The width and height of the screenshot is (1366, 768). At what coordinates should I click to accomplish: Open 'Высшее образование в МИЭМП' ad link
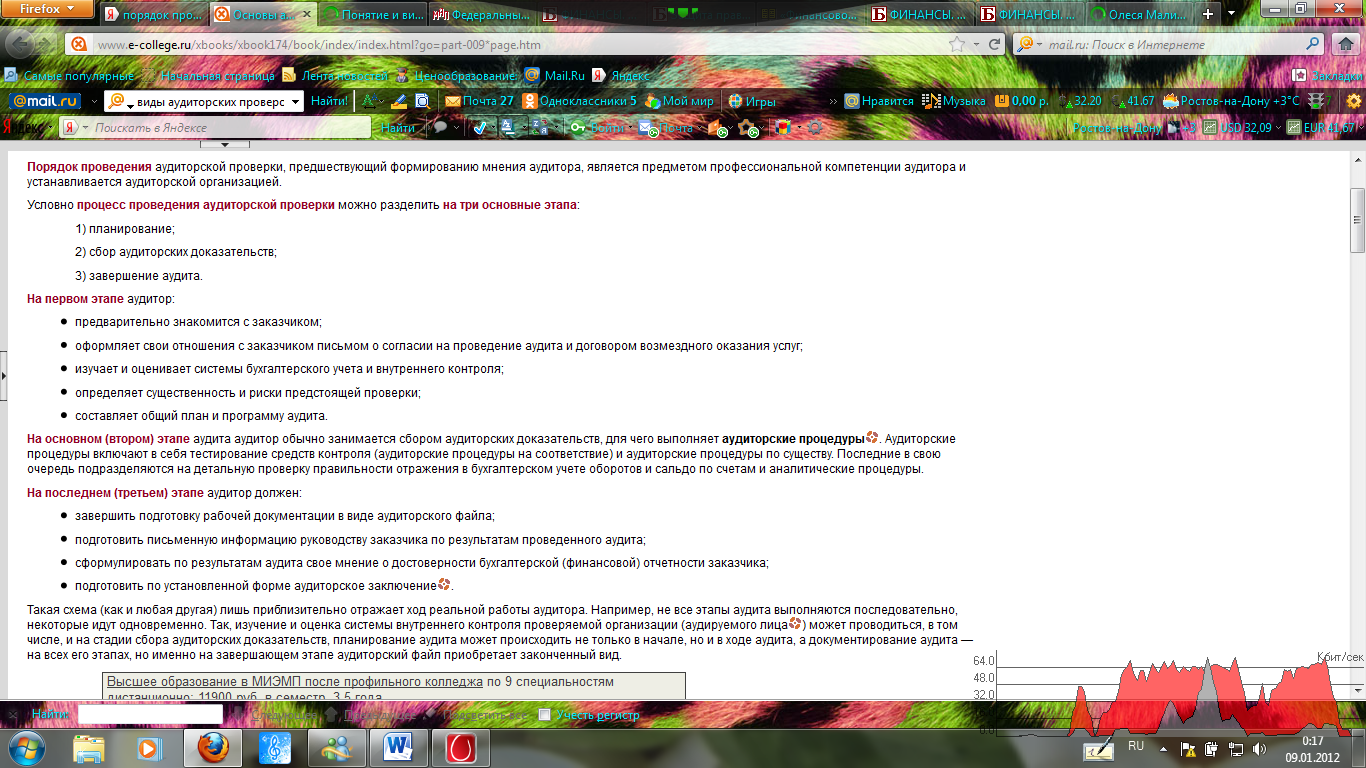[295, 682]
